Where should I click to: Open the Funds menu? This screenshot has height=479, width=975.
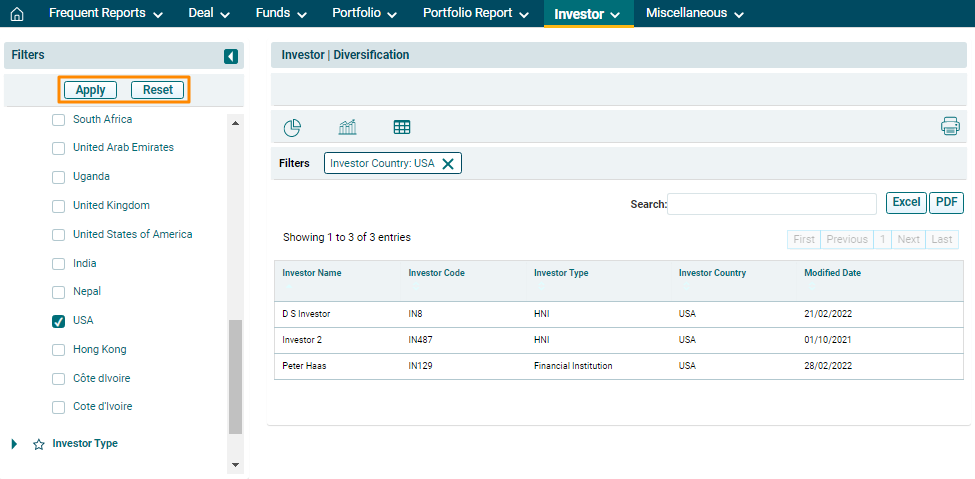[x=281, y=14]
